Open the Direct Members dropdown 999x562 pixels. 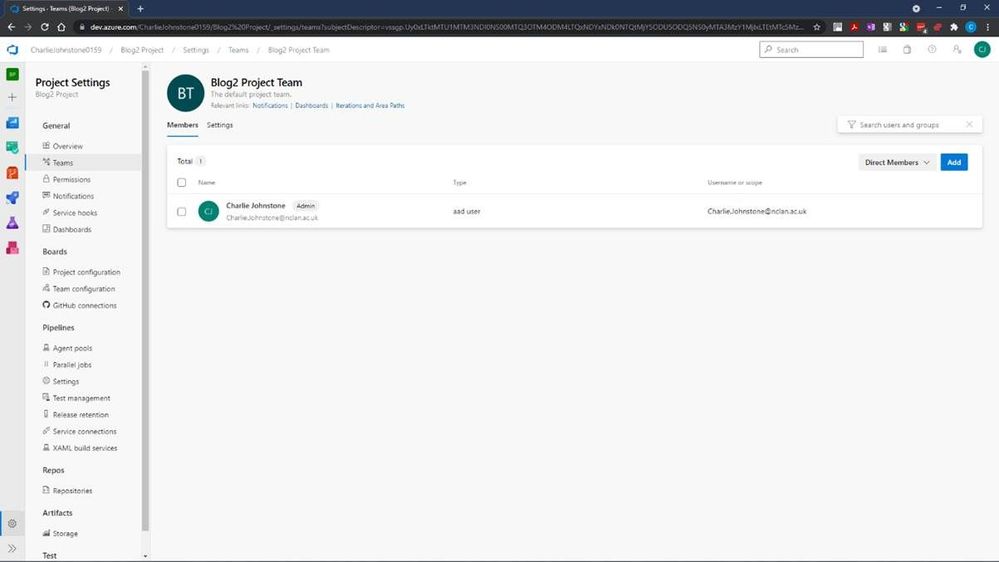click(x=897, y=162)
